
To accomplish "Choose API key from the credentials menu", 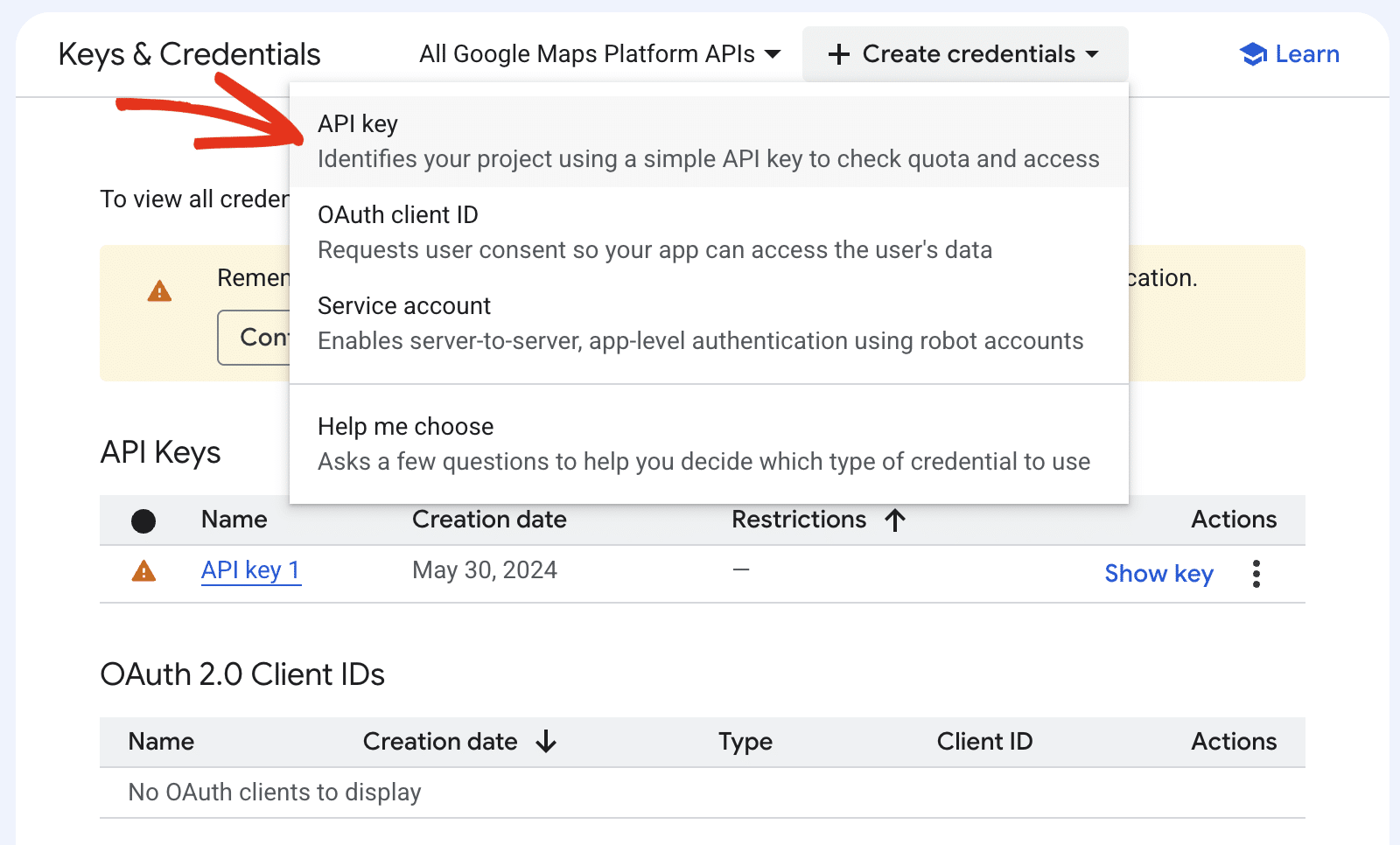I will [x=709, y=142].
